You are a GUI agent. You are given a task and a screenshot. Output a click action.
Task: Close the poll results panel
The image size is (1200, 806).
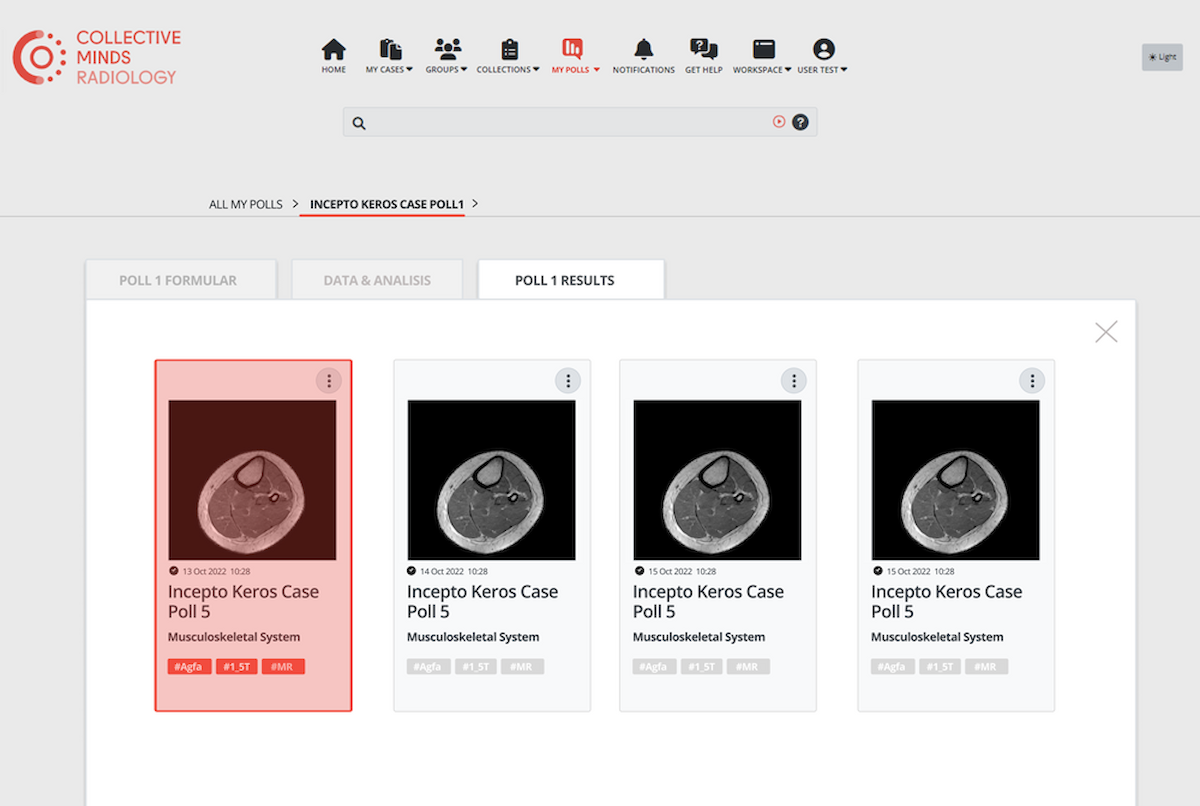(x=1106, y=332)
